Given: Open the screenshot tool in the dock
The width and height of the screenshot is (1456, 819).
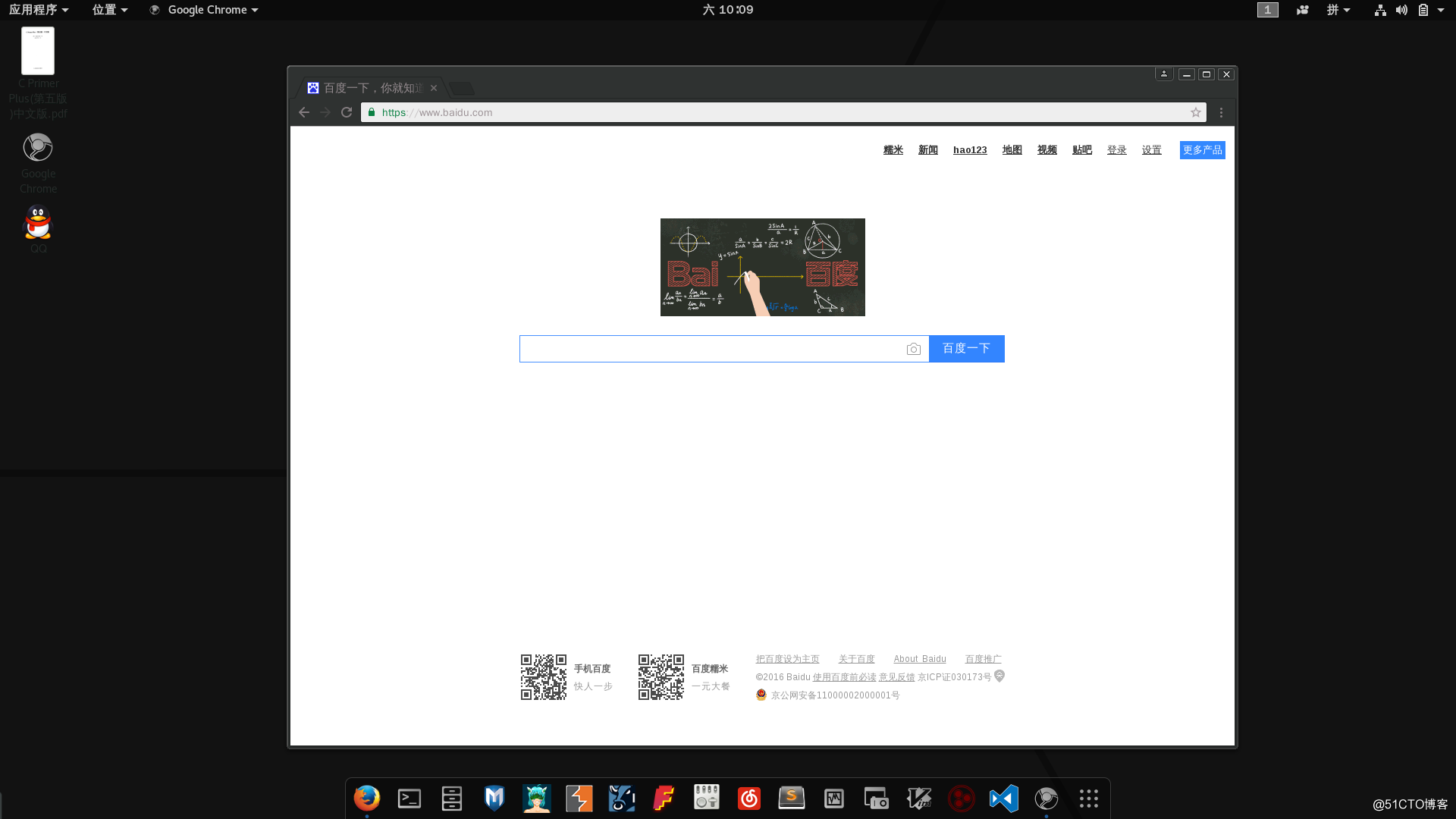Looking at the screenshot, I should click(x=877, y=798).
